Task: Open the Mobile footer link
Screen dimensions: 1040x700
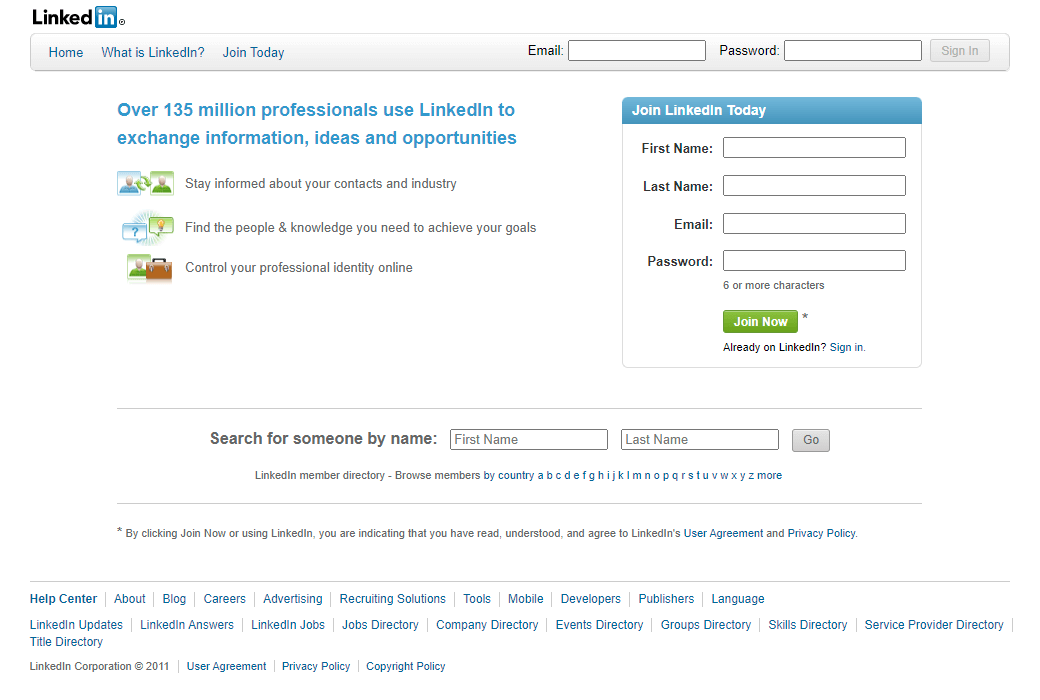Action: (x=525, y=598)
